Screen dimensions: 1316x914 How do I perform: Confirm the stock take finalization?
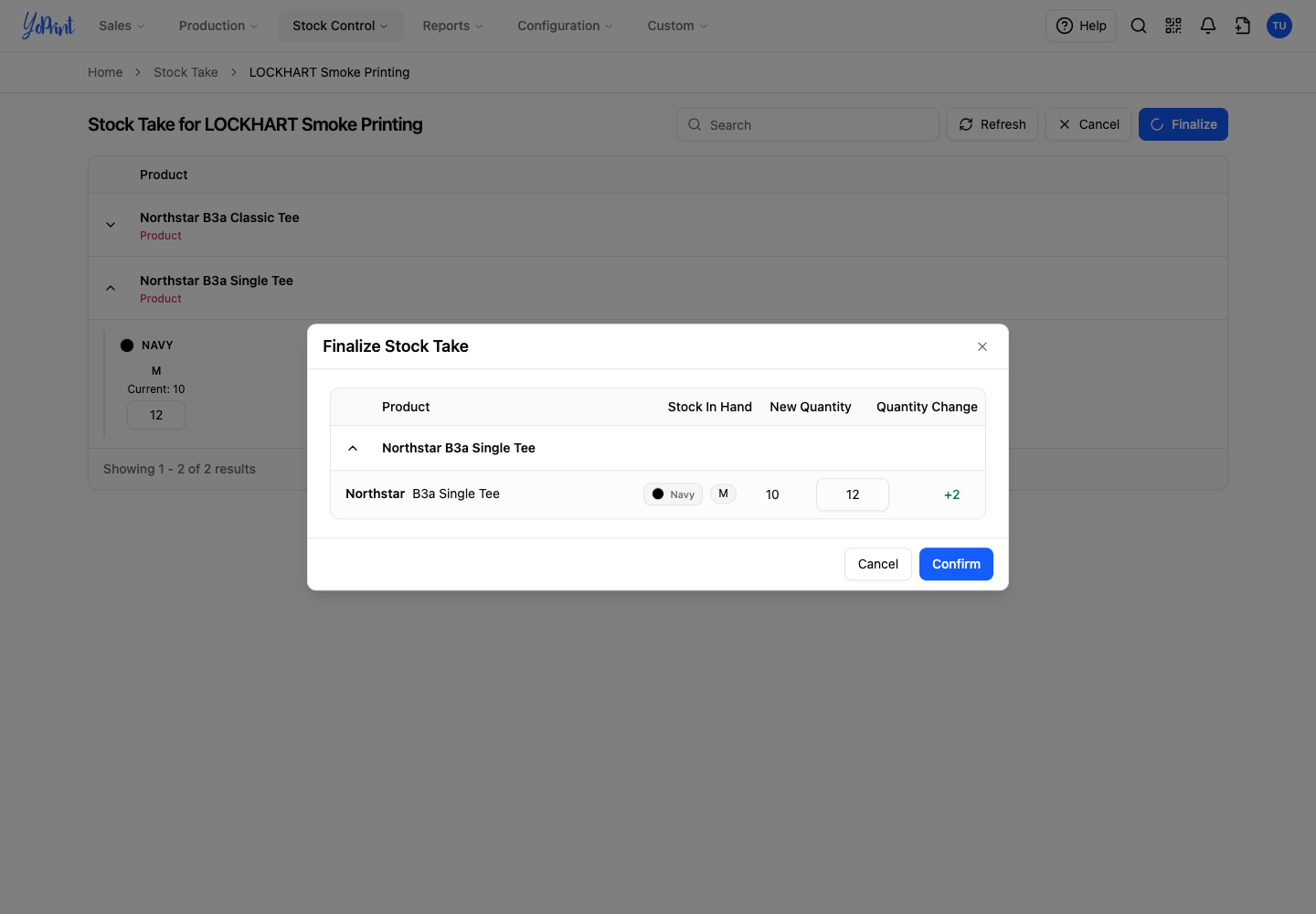(956, 564)
